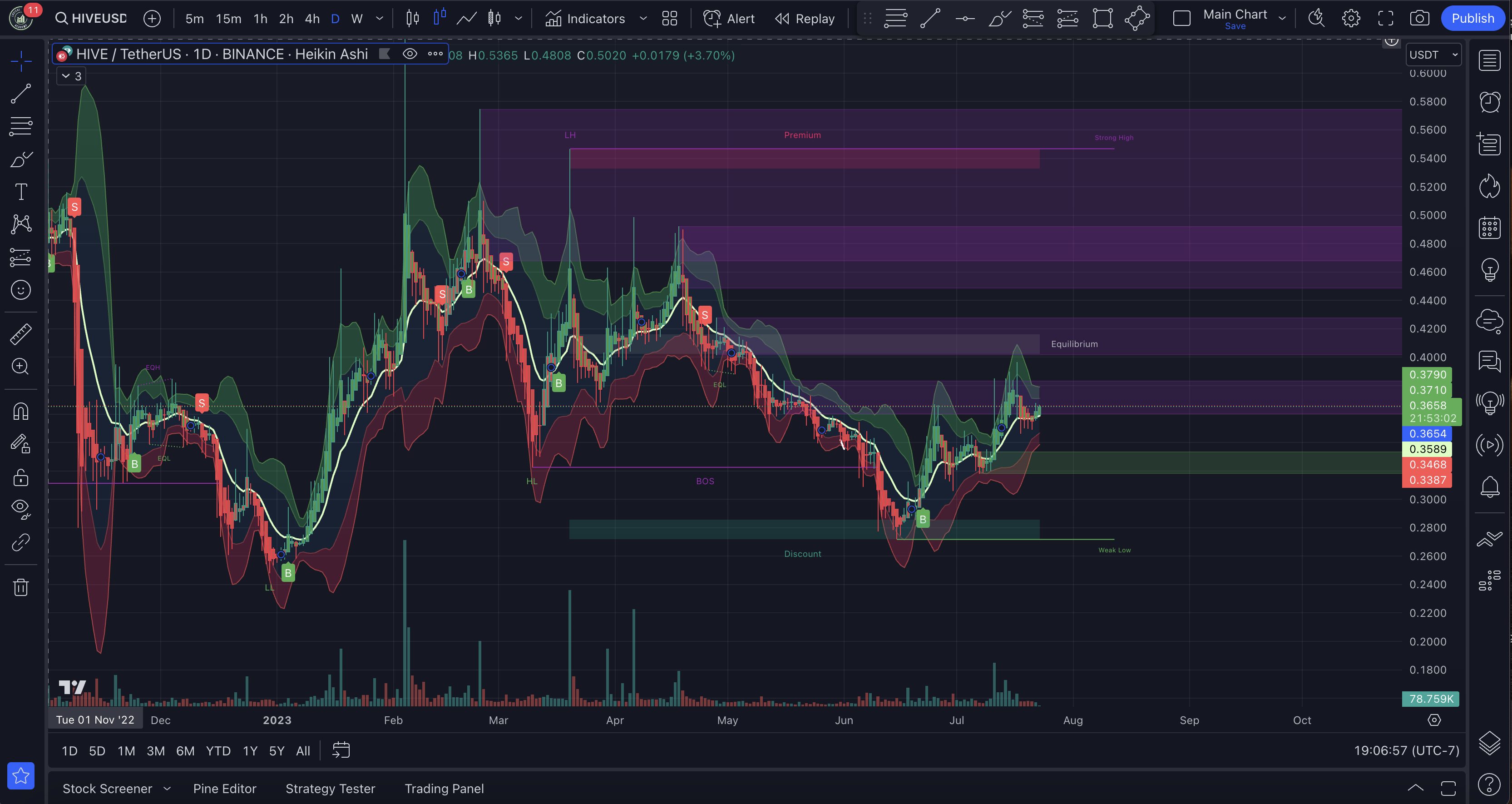Open the notifications bell panel
This screenshot has width=1512, height=804.
click(x=1490, y=486)
